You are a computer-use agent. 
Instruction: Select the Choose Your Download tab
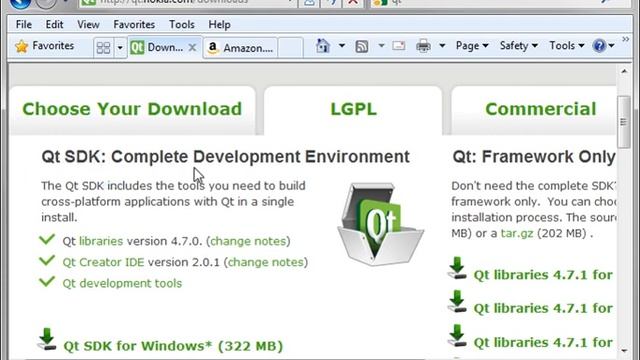pyautogui.click(x=132, y=109)
